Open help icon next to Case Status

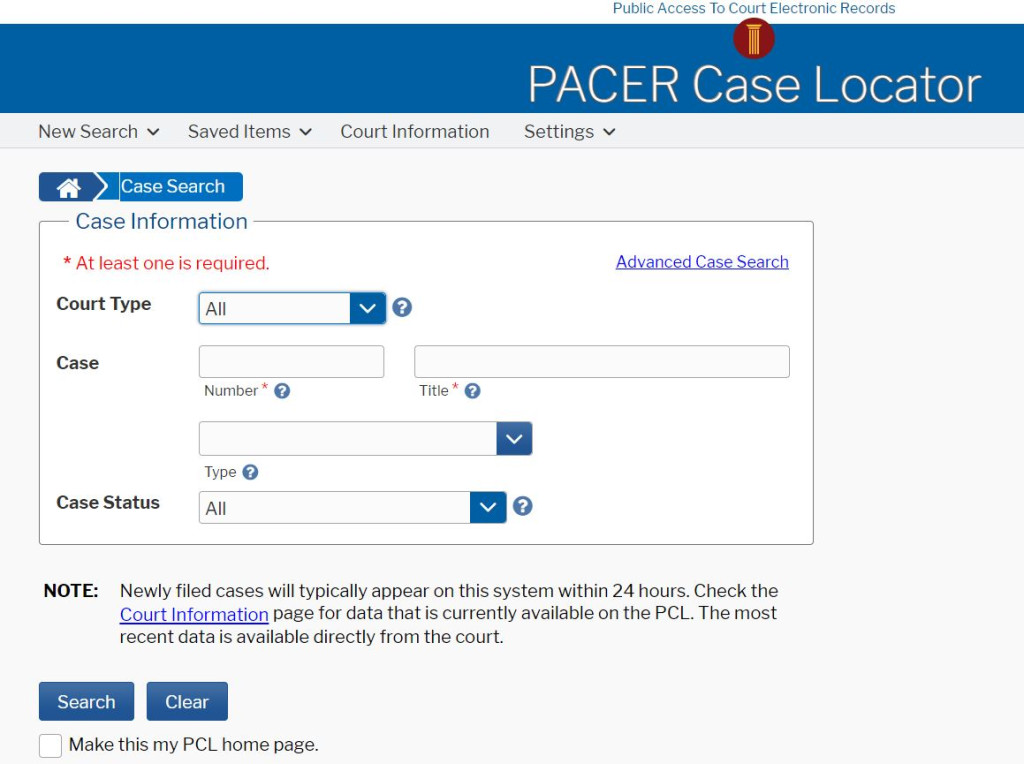pos(522,506)
